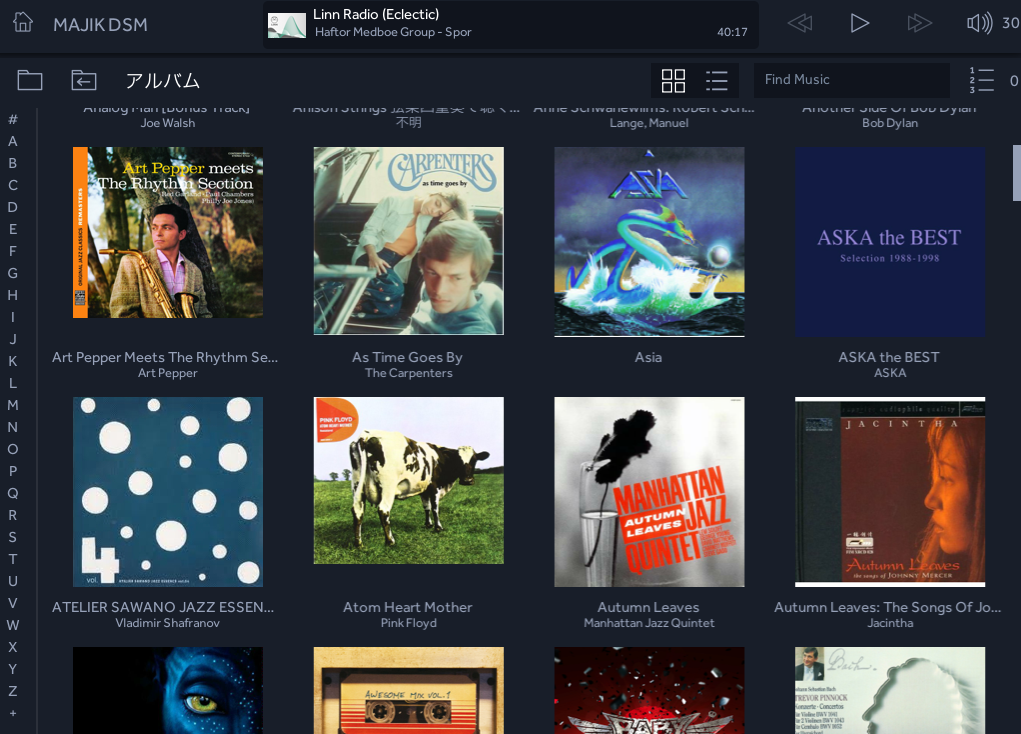Click the now-playing Linn Radio artwork
Screen dimensions: 1021x734
pyautogui.click(x=287, y=25)
